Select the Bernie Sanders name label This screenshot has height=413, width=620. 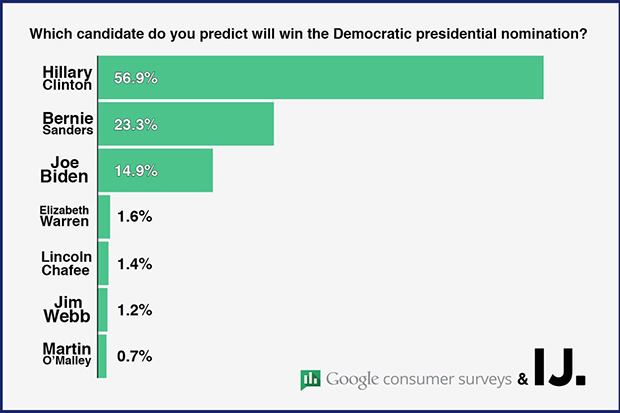click(x=68, y=123)
